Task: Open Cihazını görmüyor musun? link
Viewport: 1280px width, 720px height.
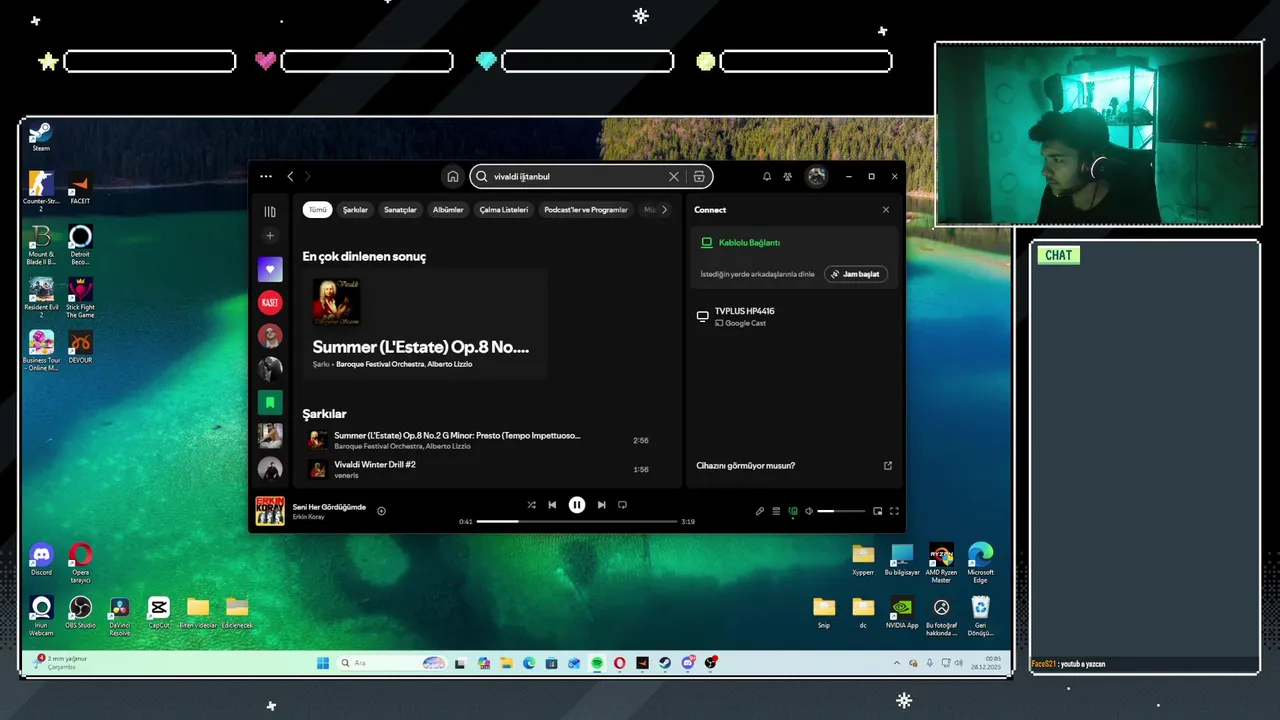Action: pos(746,465)
